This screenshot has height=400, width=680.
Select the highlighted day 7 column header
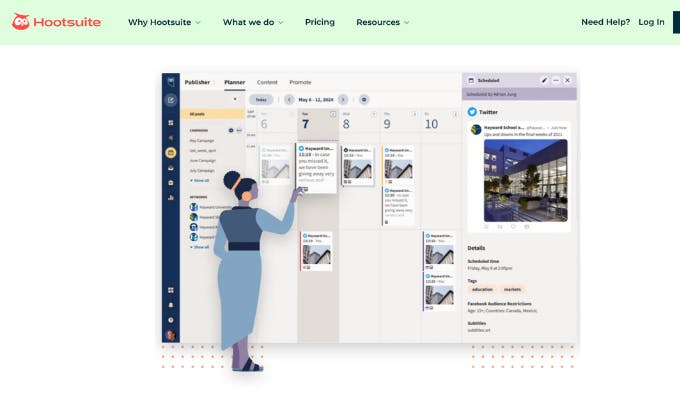(x=318, y=121)
